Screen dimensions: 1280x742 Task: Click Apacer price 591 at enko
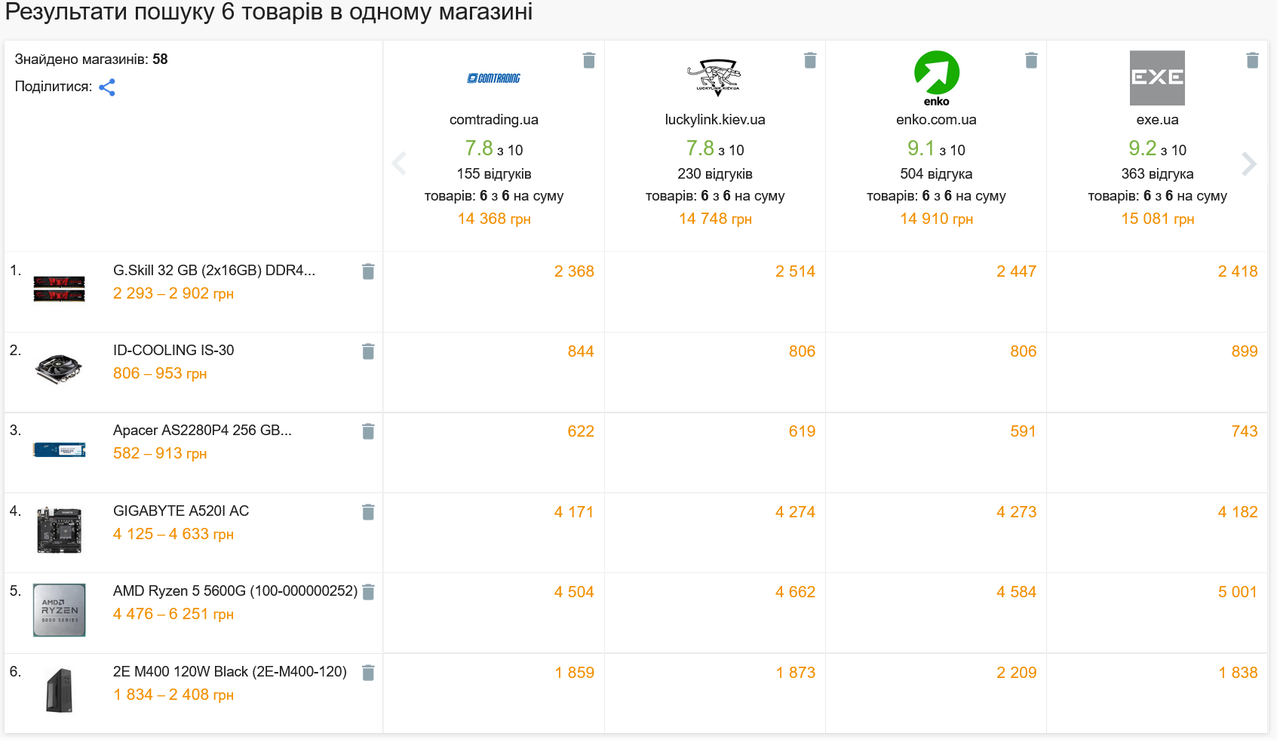[1023, 431]
